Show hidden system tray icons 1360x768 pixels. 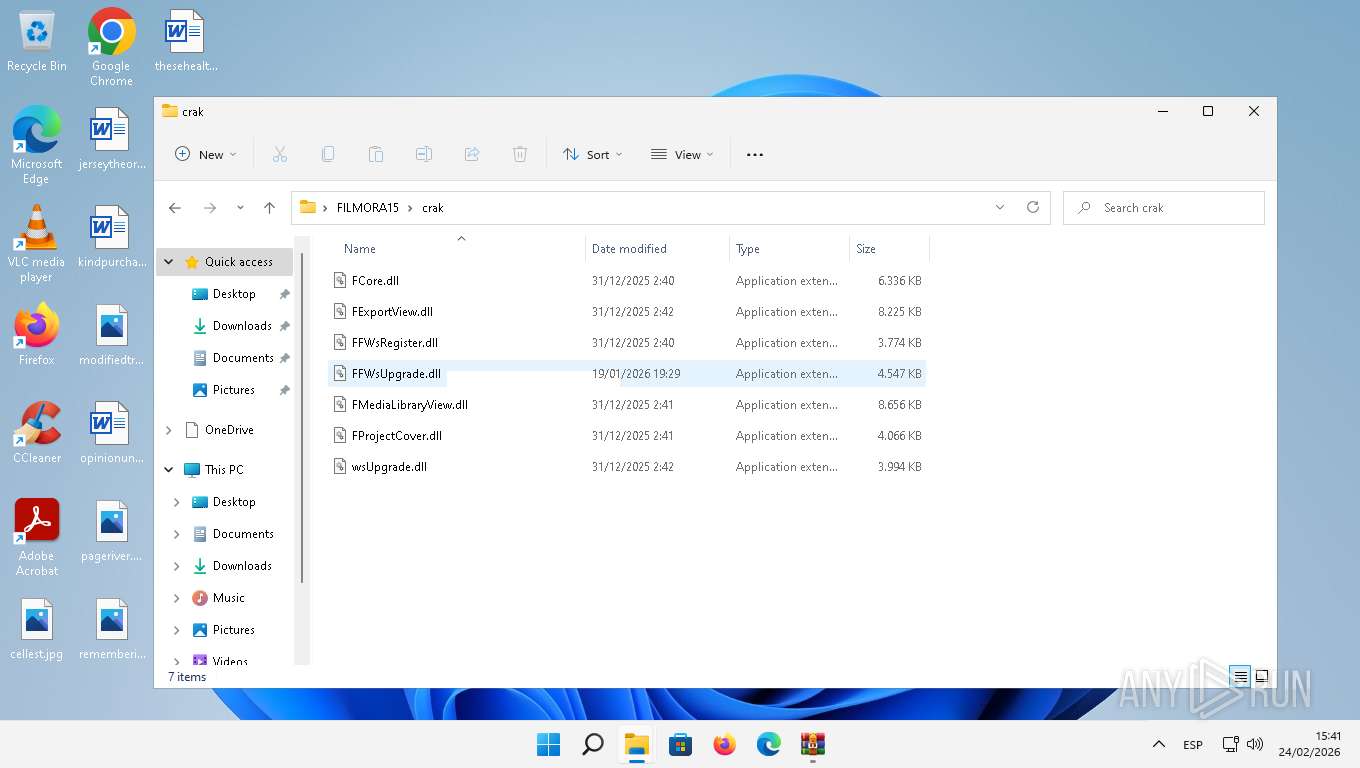coord(1159,744)
